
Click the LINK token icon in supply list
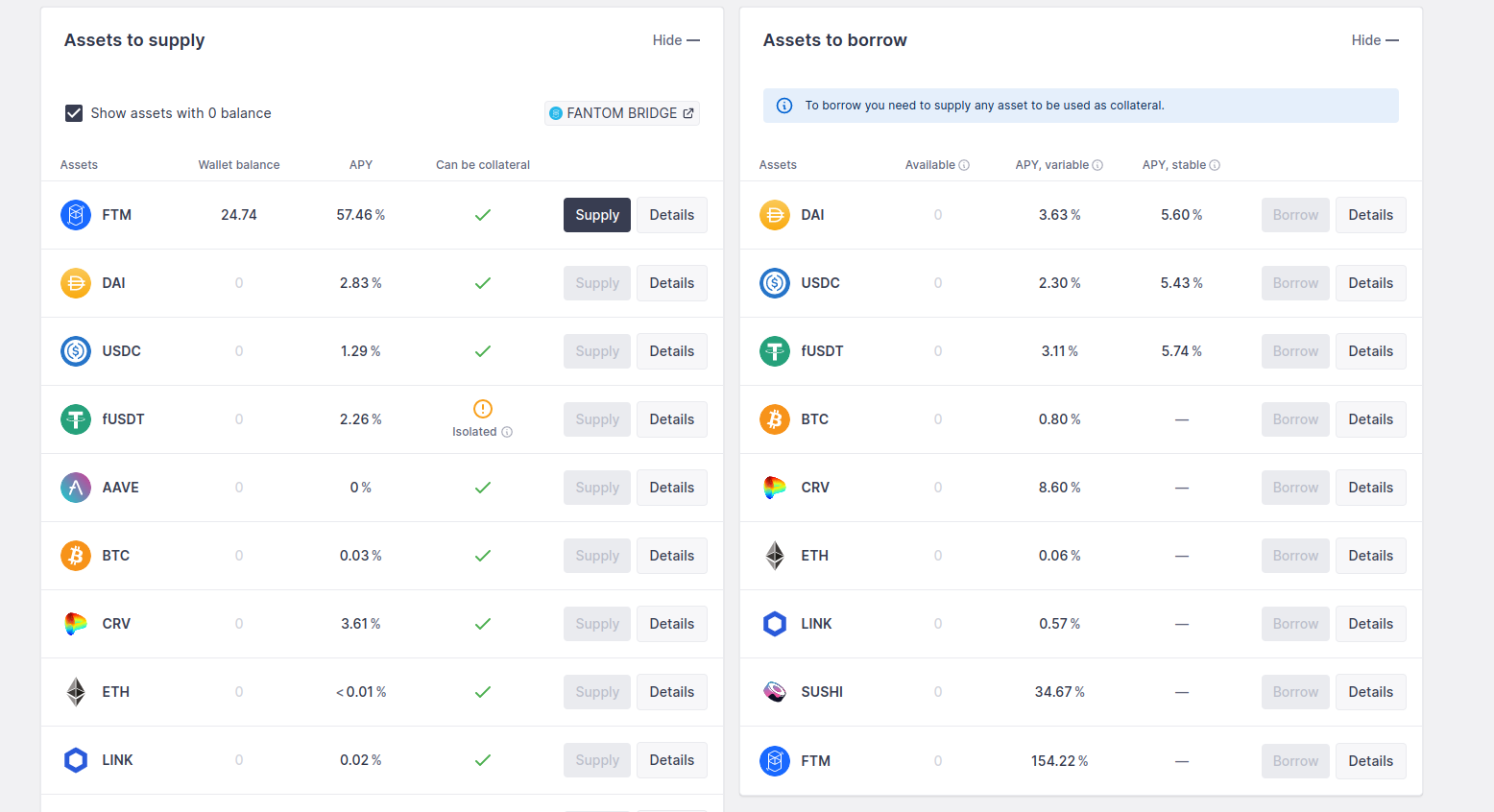click(x=76, y=760)
